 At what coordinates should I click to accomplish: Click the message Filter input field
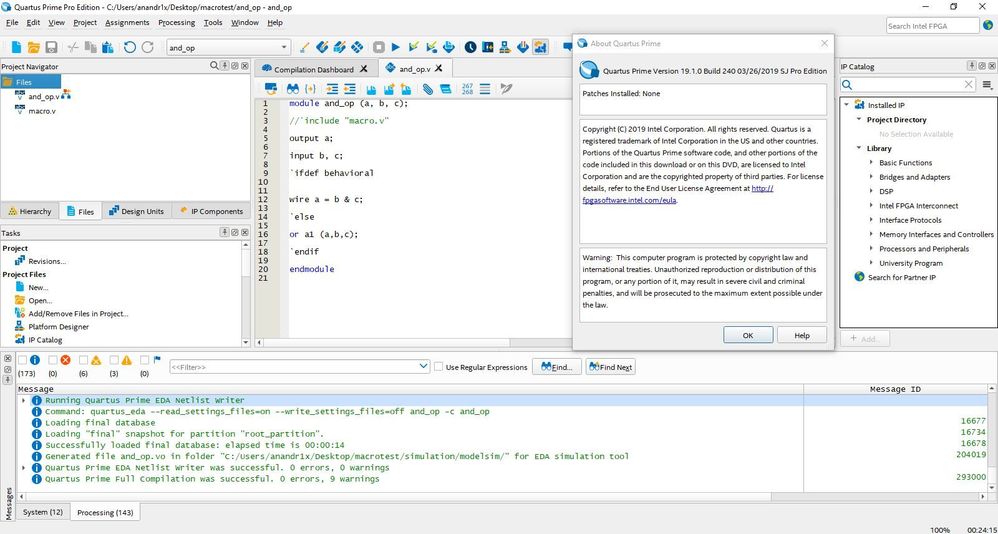coord(298,367)
